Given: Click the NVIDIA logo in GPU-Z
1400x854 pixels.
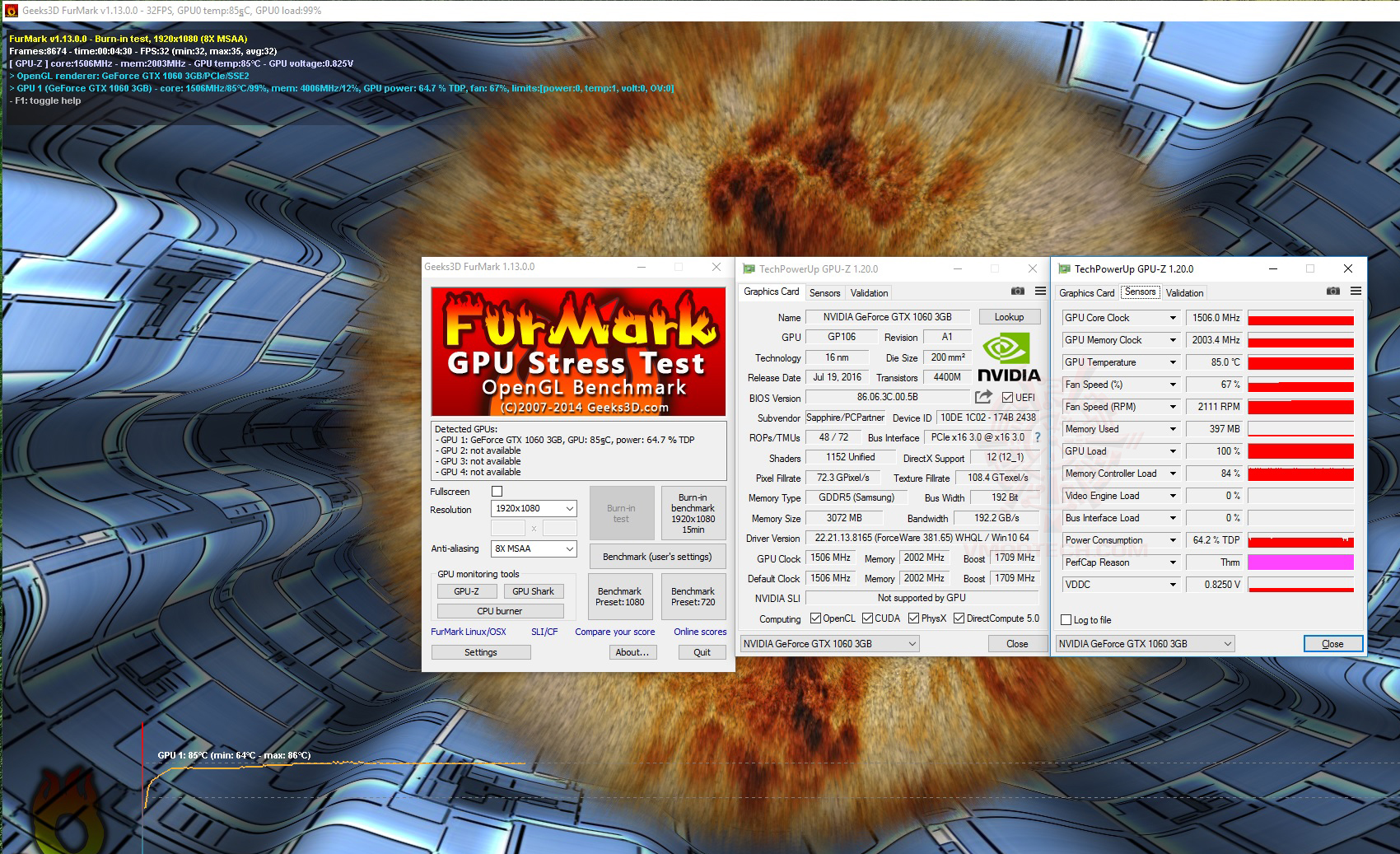Looking at the screenshot, I should pos(1009,357).
